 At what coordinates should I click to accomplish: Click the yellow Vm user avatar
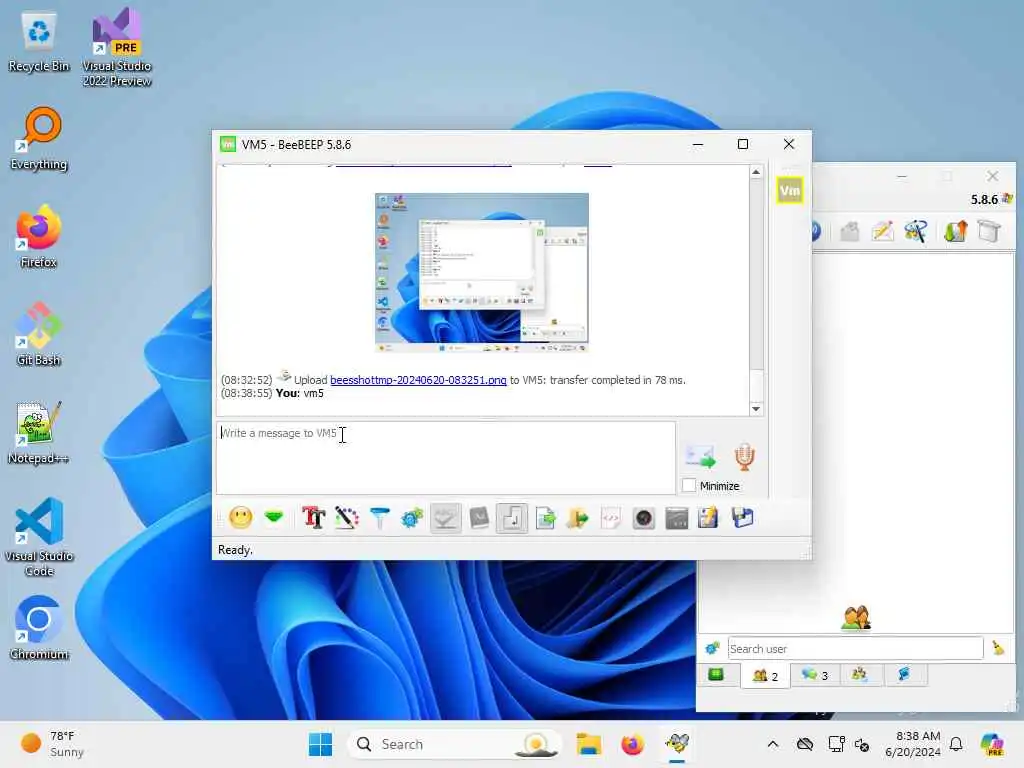pos(790,191)
